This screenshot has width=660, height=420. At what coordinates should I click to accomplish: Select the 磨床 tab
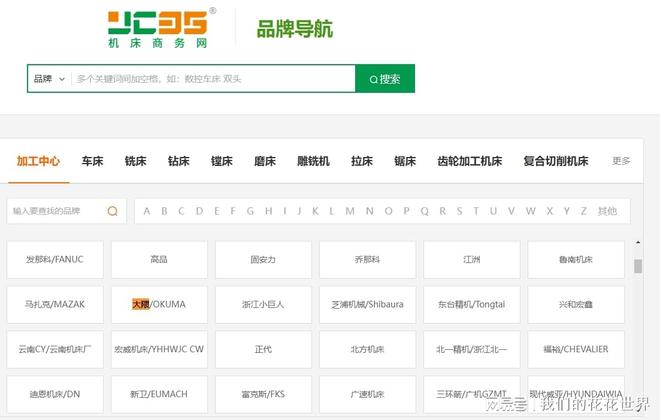[265, 161]
